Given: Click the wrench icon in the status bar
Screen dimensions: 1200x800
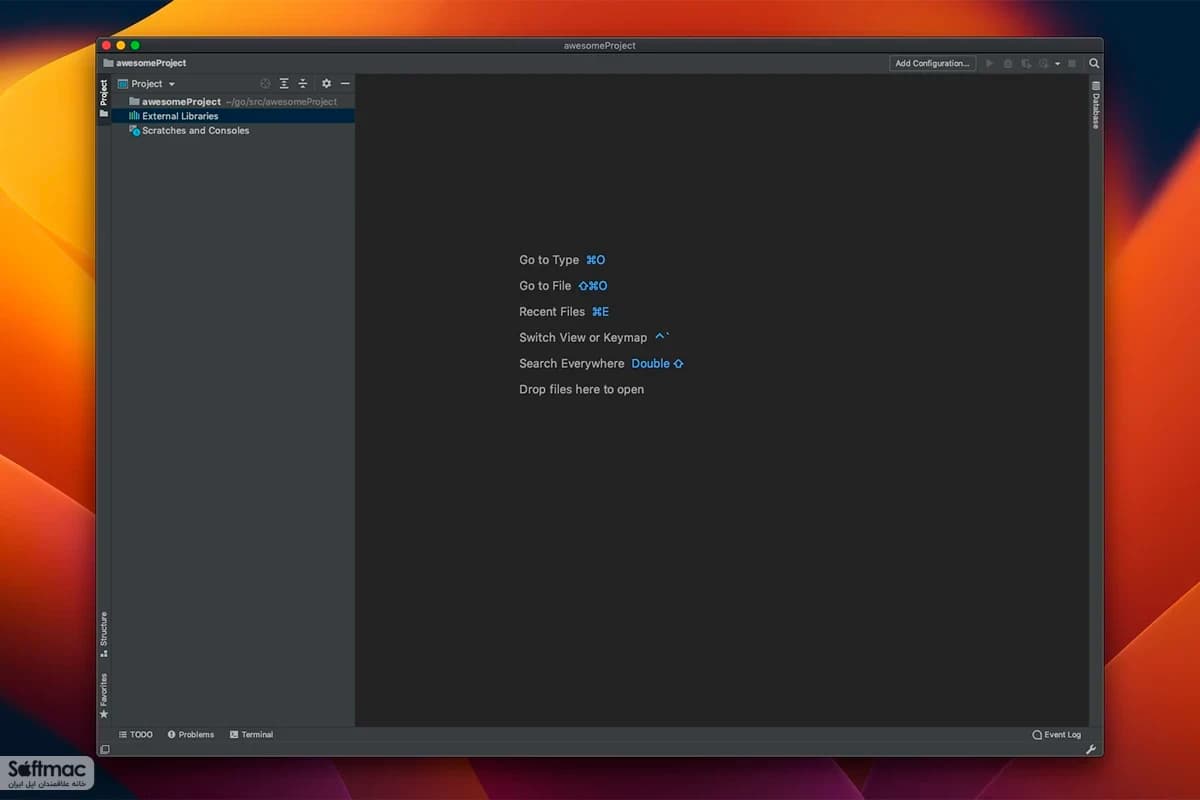Looking at the screenshot, I should click(x=1091, y=749).
